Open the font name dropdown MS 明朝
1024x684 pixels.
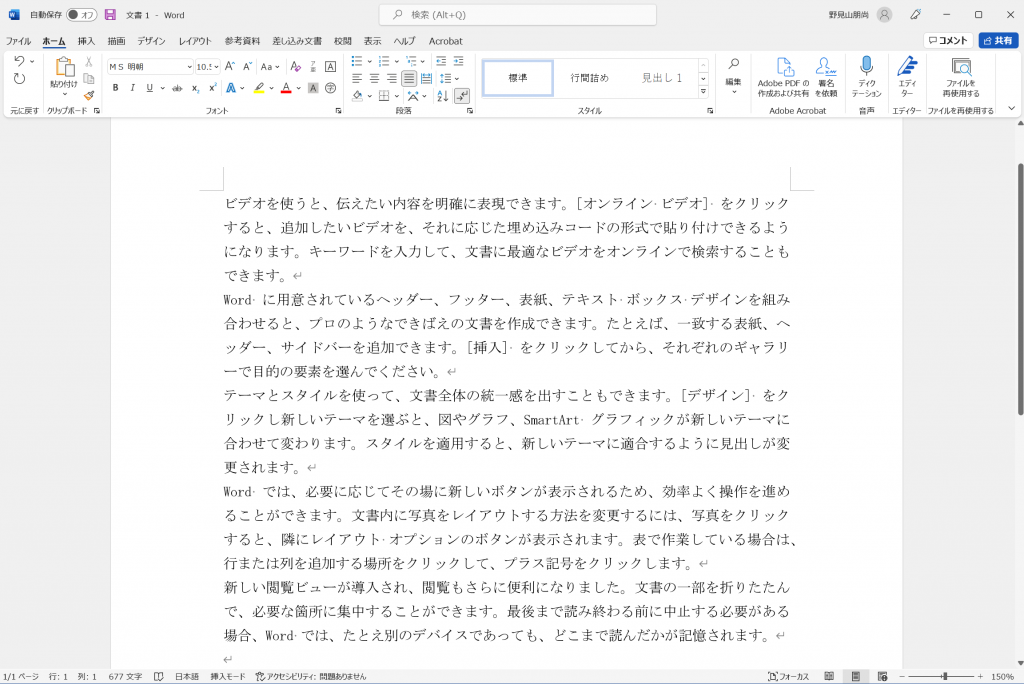(189, 67)
